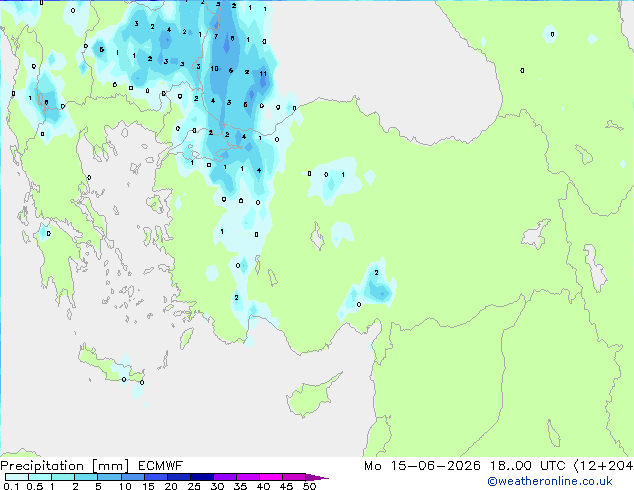Select the '0.1' legend scale label
634x490 pixels.
pyautogui.click(x=11, y=486)
